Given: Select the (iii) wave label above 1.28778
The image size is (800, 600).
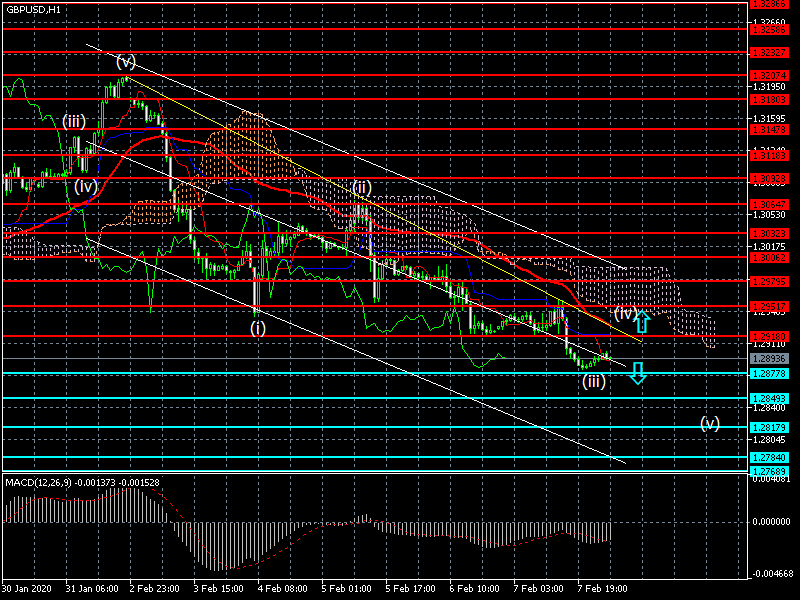Looking at the screenshot, I should coord(594,381).
